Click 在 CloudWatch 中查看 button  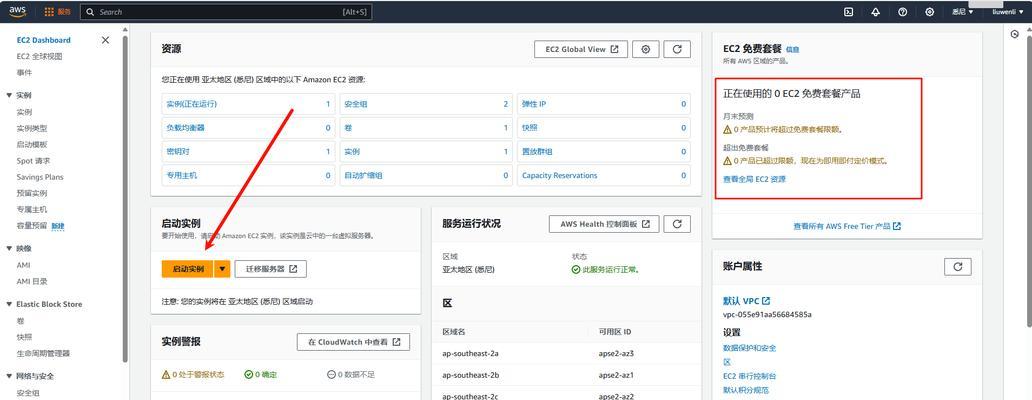(353, 342)
